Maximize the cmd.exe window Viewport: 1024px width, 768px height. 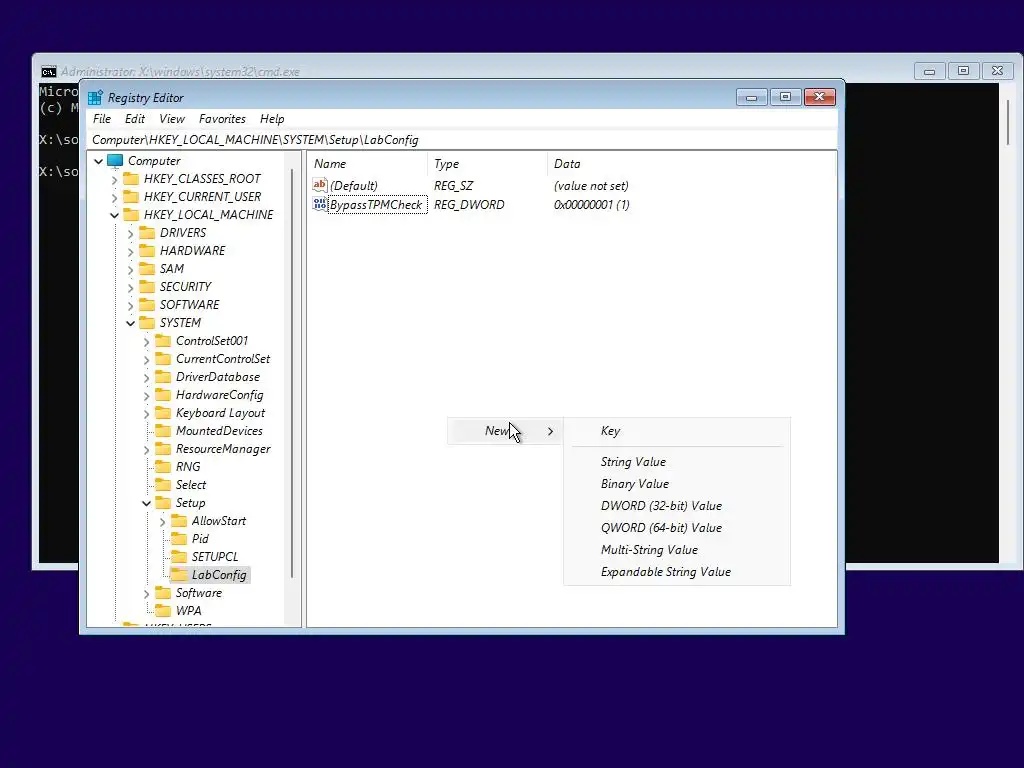coord(963,71)
